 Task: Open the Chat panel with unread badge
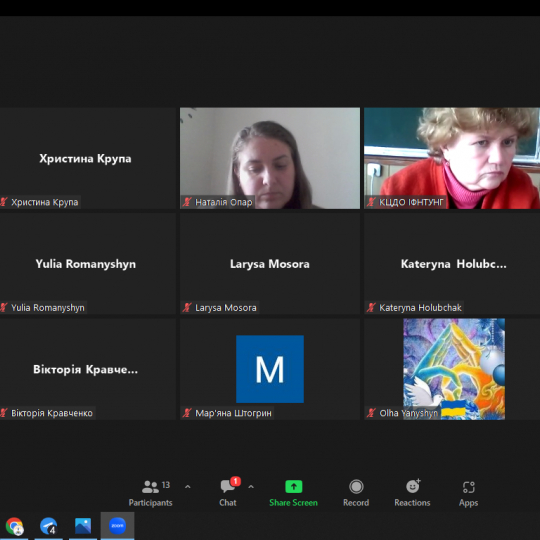(x=228, y=493)
